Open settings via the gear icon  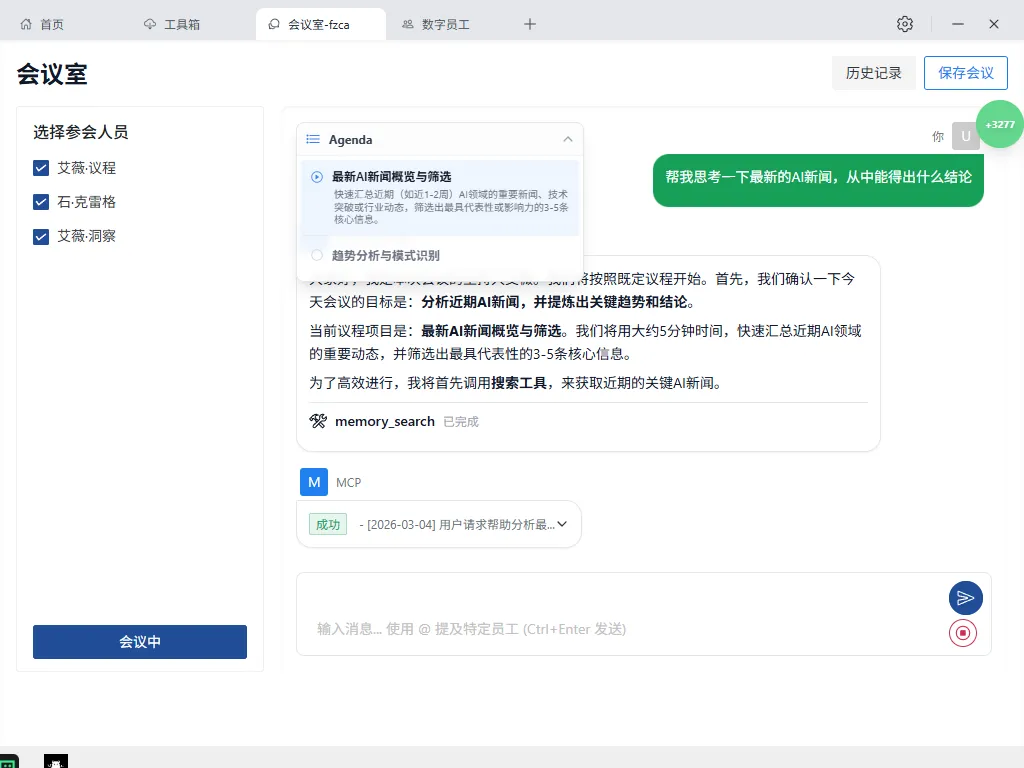905,23
